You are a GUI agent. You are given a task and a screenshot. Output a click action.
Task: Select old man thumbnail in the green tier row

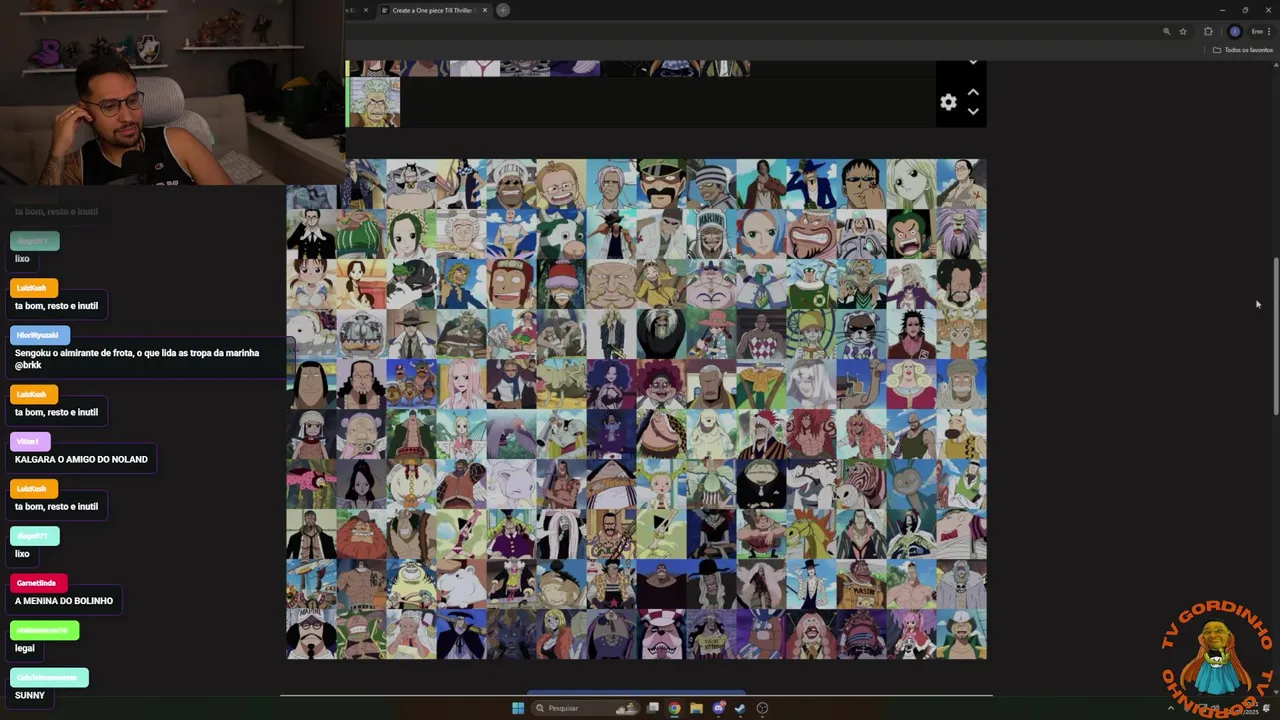pos(374,102)
